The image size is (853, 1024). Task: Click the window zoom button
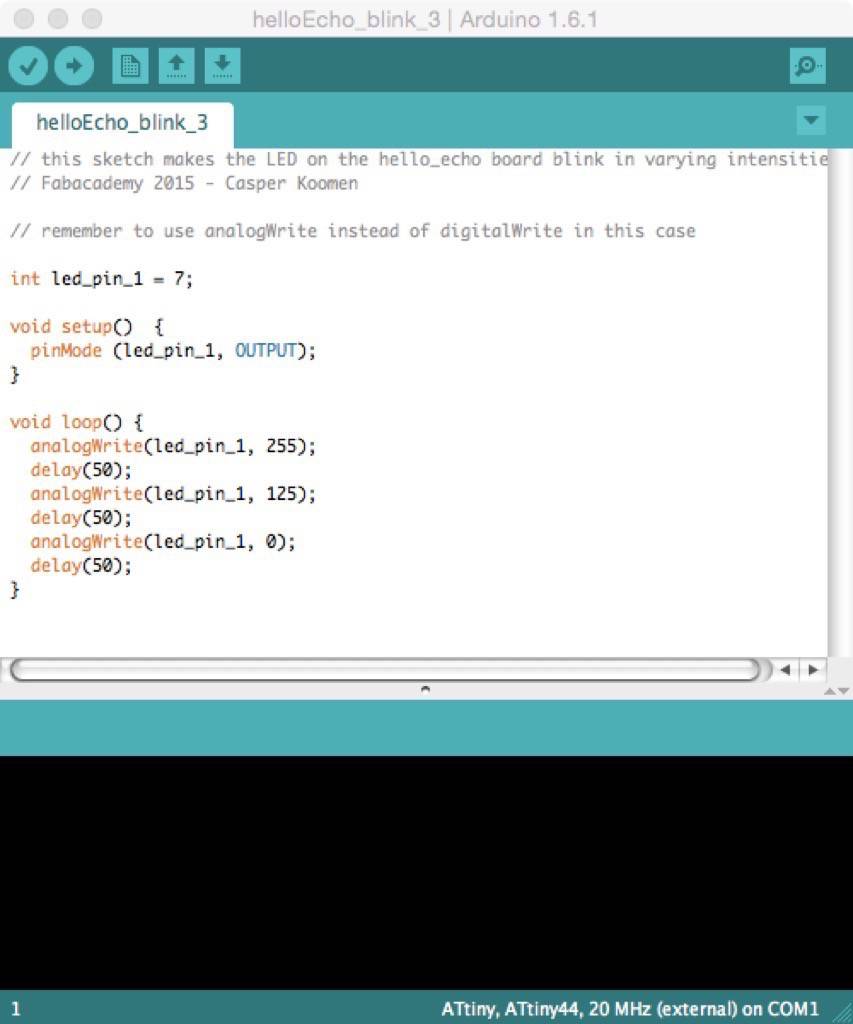click(92, 19)
